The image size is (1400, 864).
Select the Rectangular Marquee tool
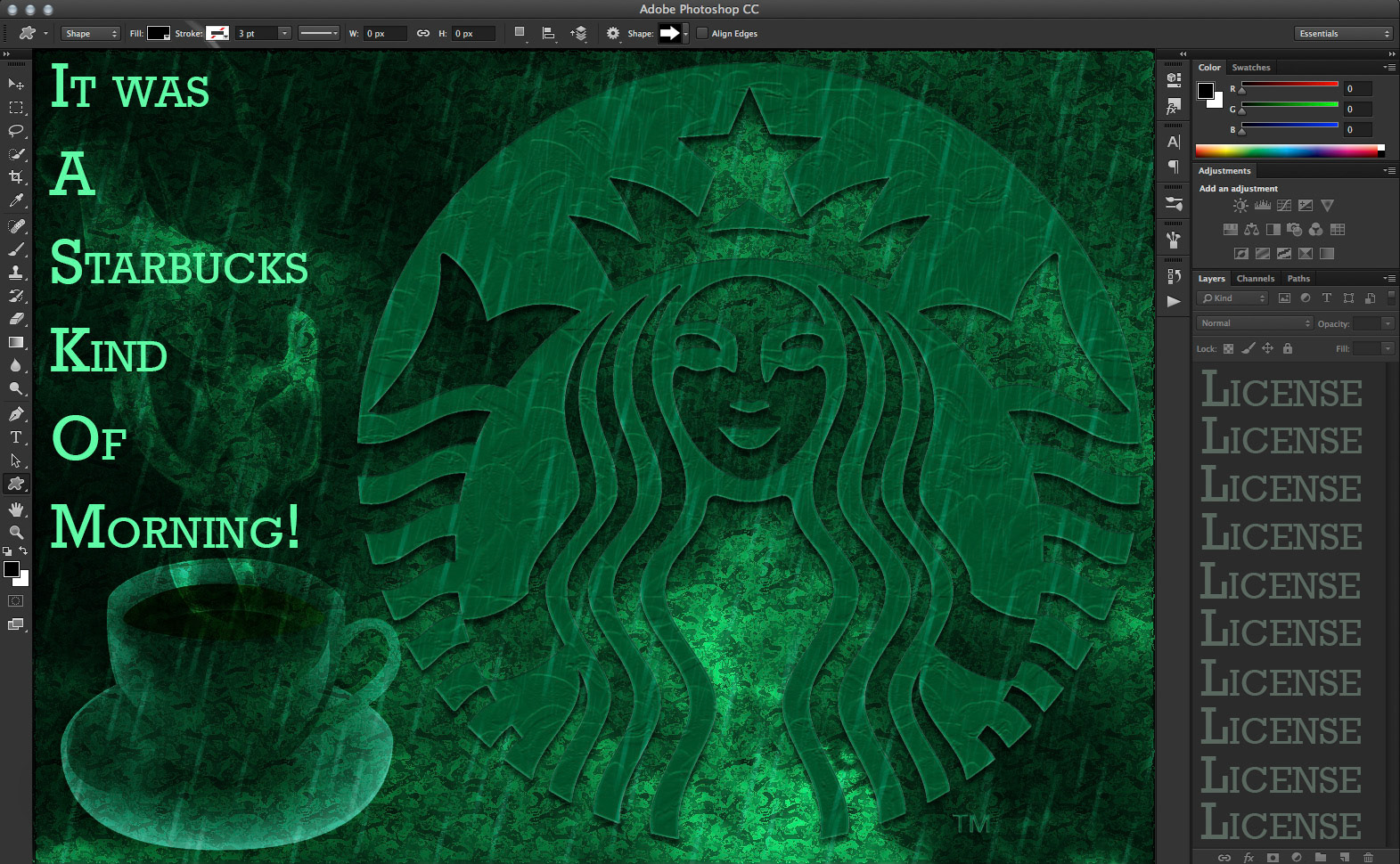(16, 108)
